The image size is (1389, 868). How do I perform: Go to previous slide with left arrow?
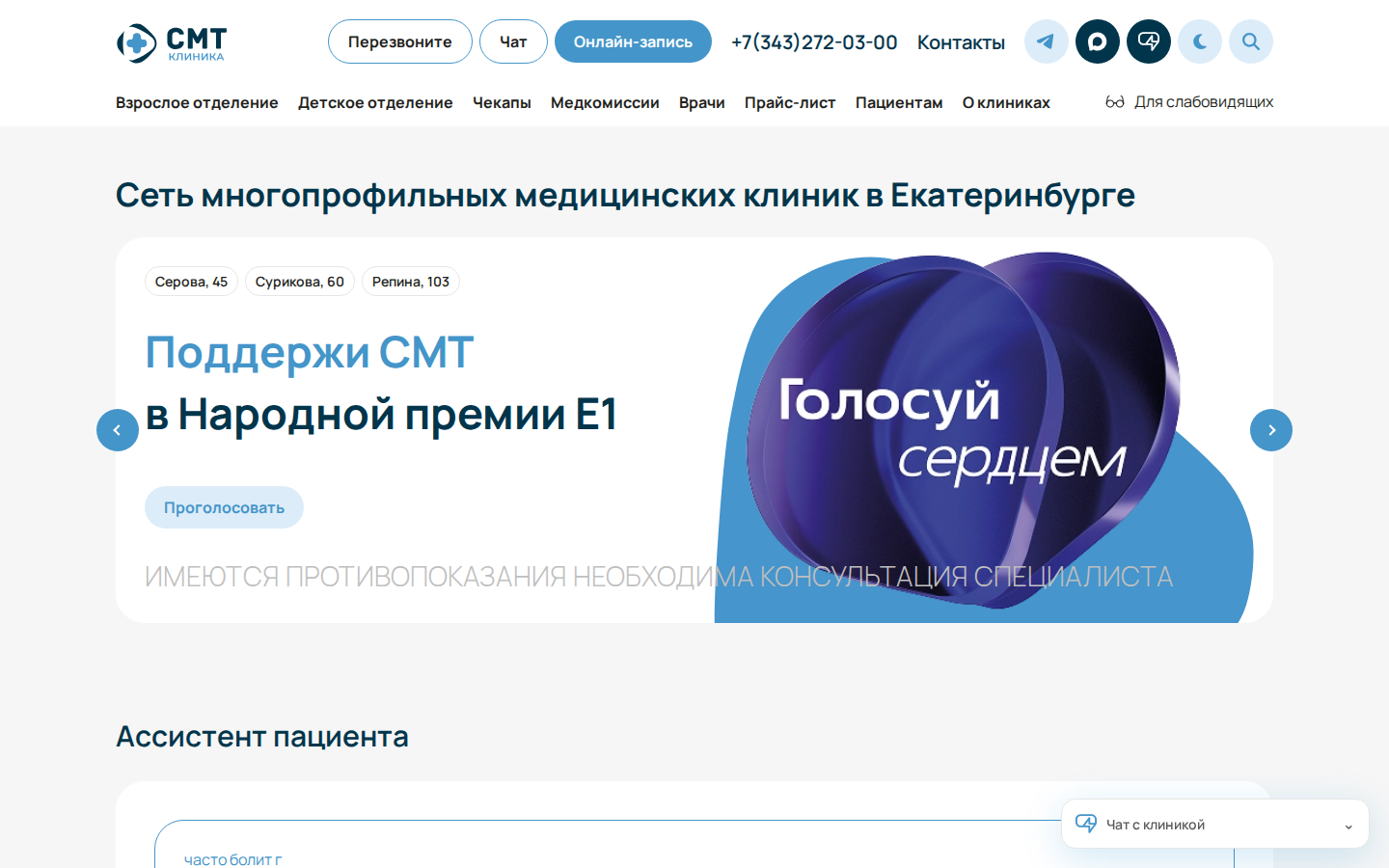[x=118, y=430]
